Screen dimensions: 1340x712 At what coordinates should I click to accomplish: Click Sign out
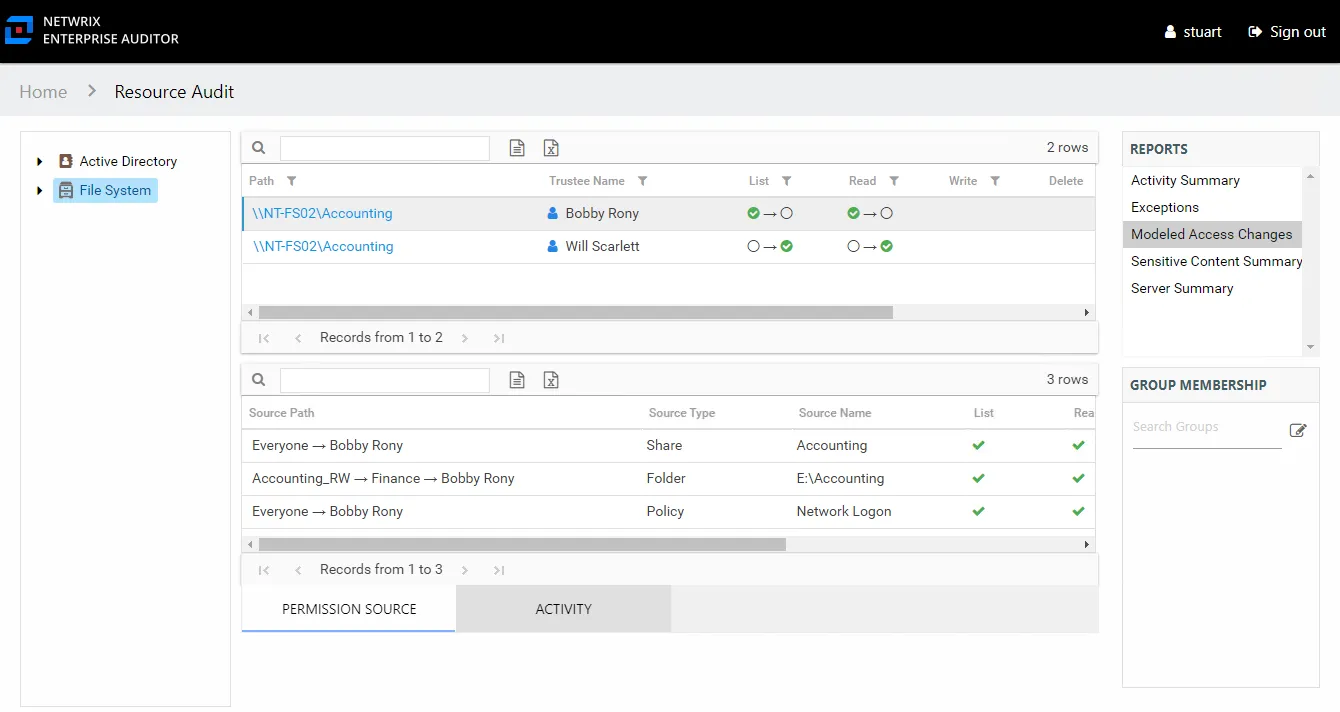pyautogui.click(x=1287, y=32)
